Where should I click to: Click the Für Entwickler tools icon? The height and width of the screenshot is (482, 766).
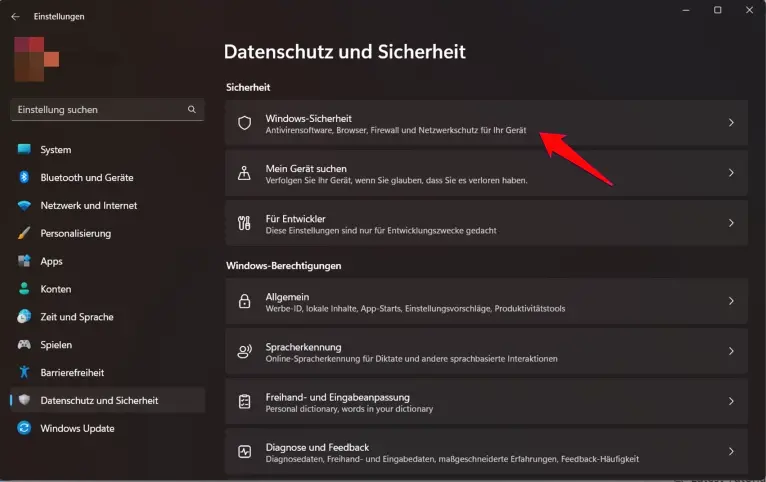pyautogui.click(x=244, y=223)
